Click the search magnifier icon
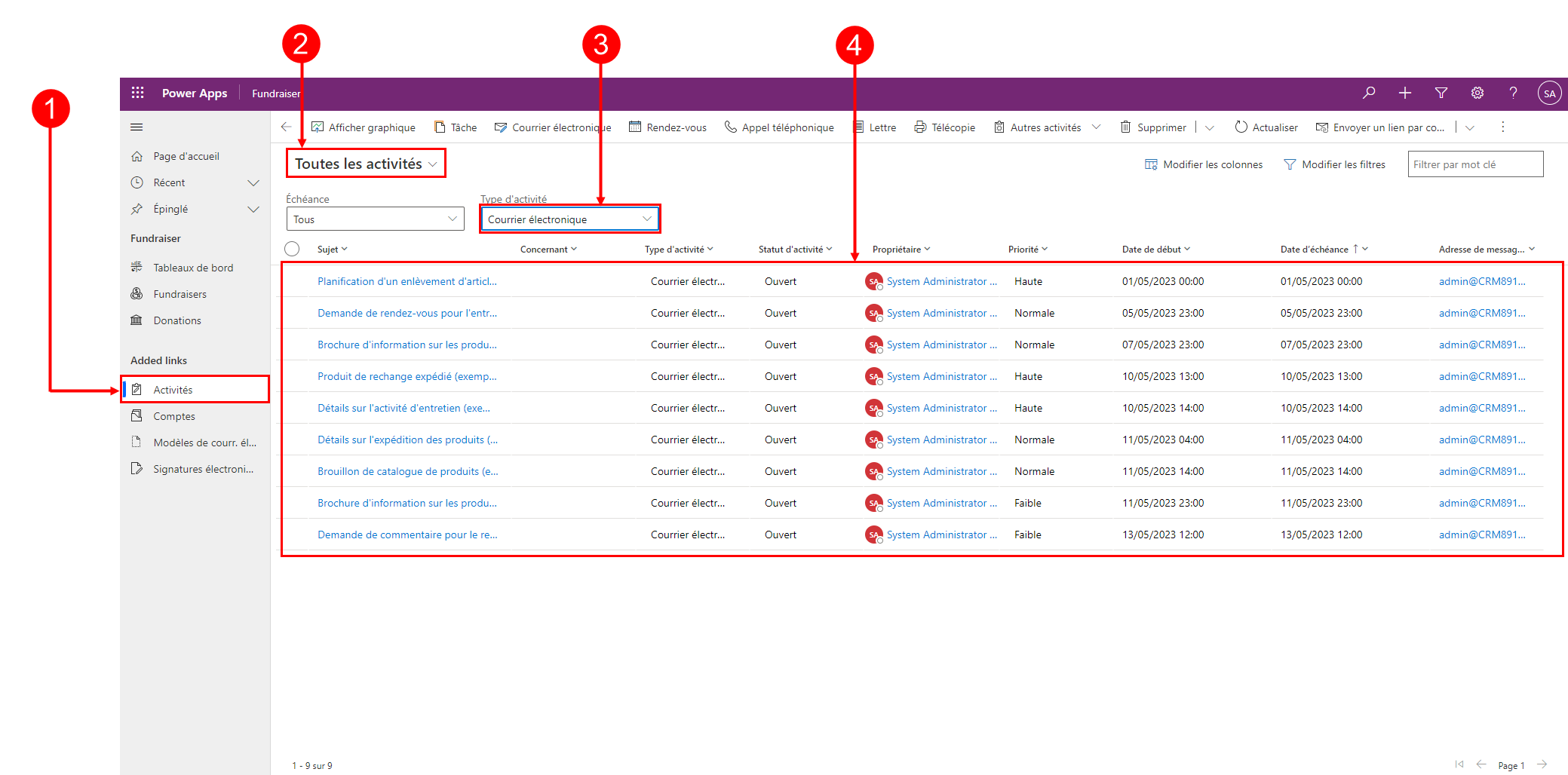Viewport: 1568px width, 775px height. (x=1369, y=93)
